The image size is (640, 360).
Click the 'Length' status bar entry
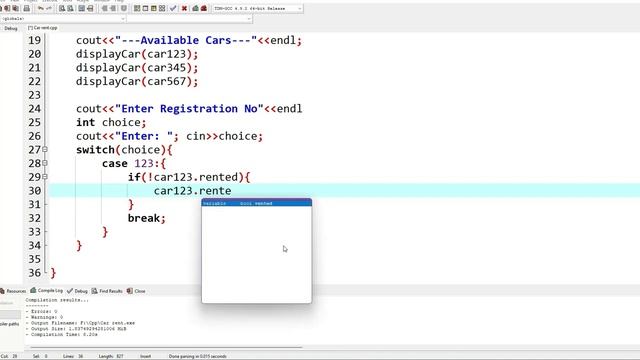tap(111, 356)
